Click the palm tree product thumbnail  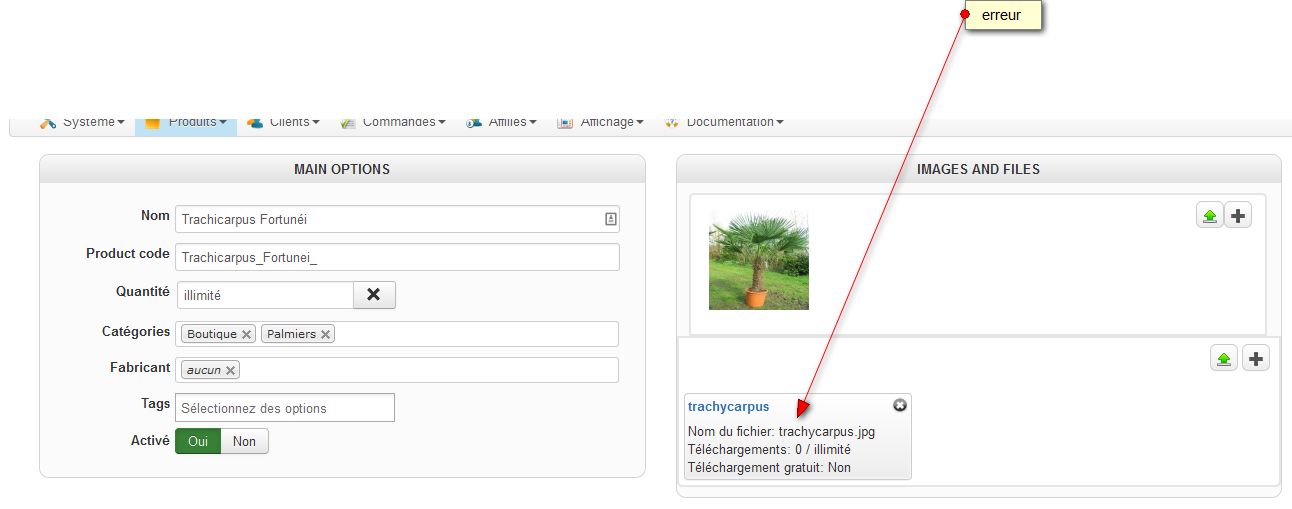pos(759,260)
